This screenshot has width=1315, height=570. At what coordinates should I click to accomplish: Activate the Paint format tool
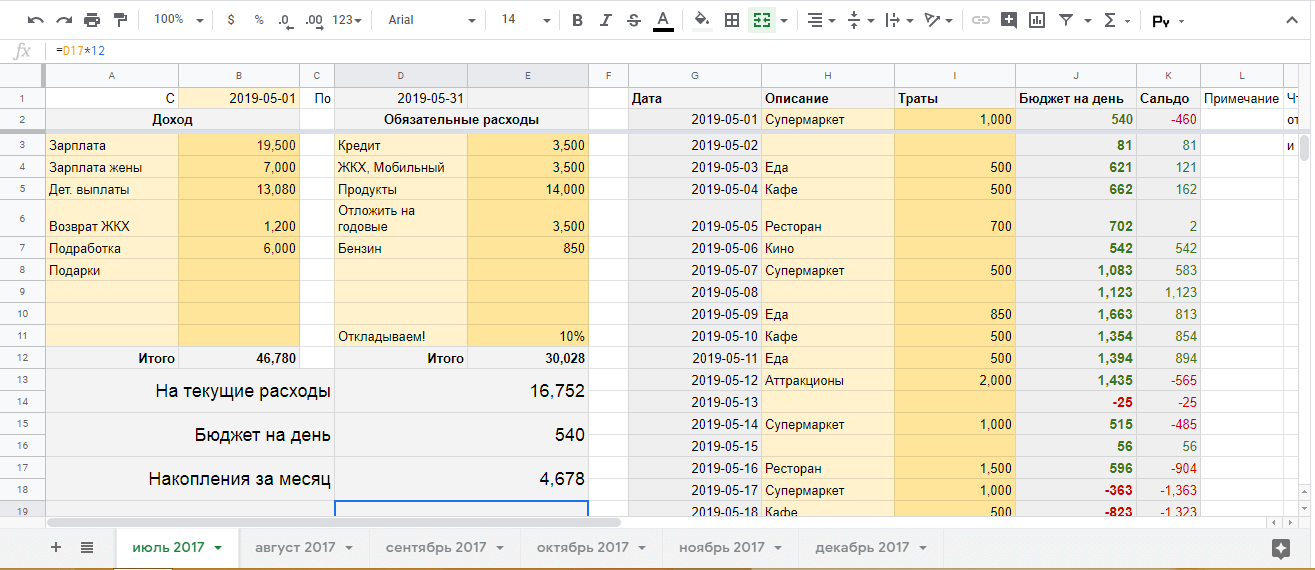[x=121, y=20]
